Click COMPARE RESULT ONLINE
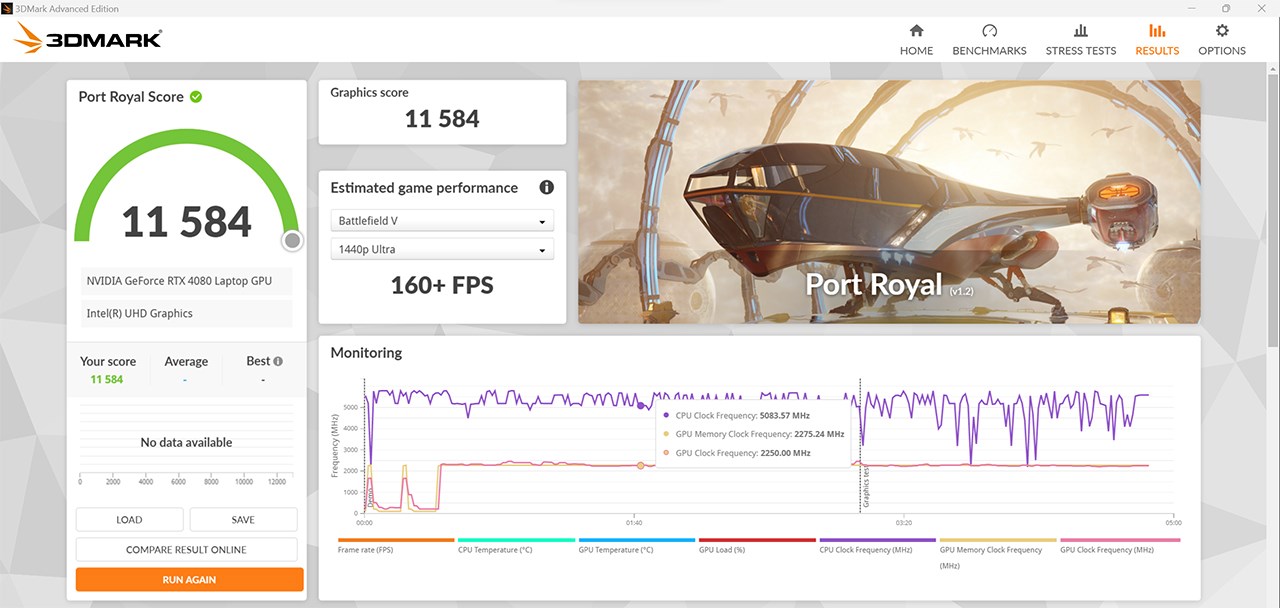This screenshot has height=608, width=1280. 189,549
